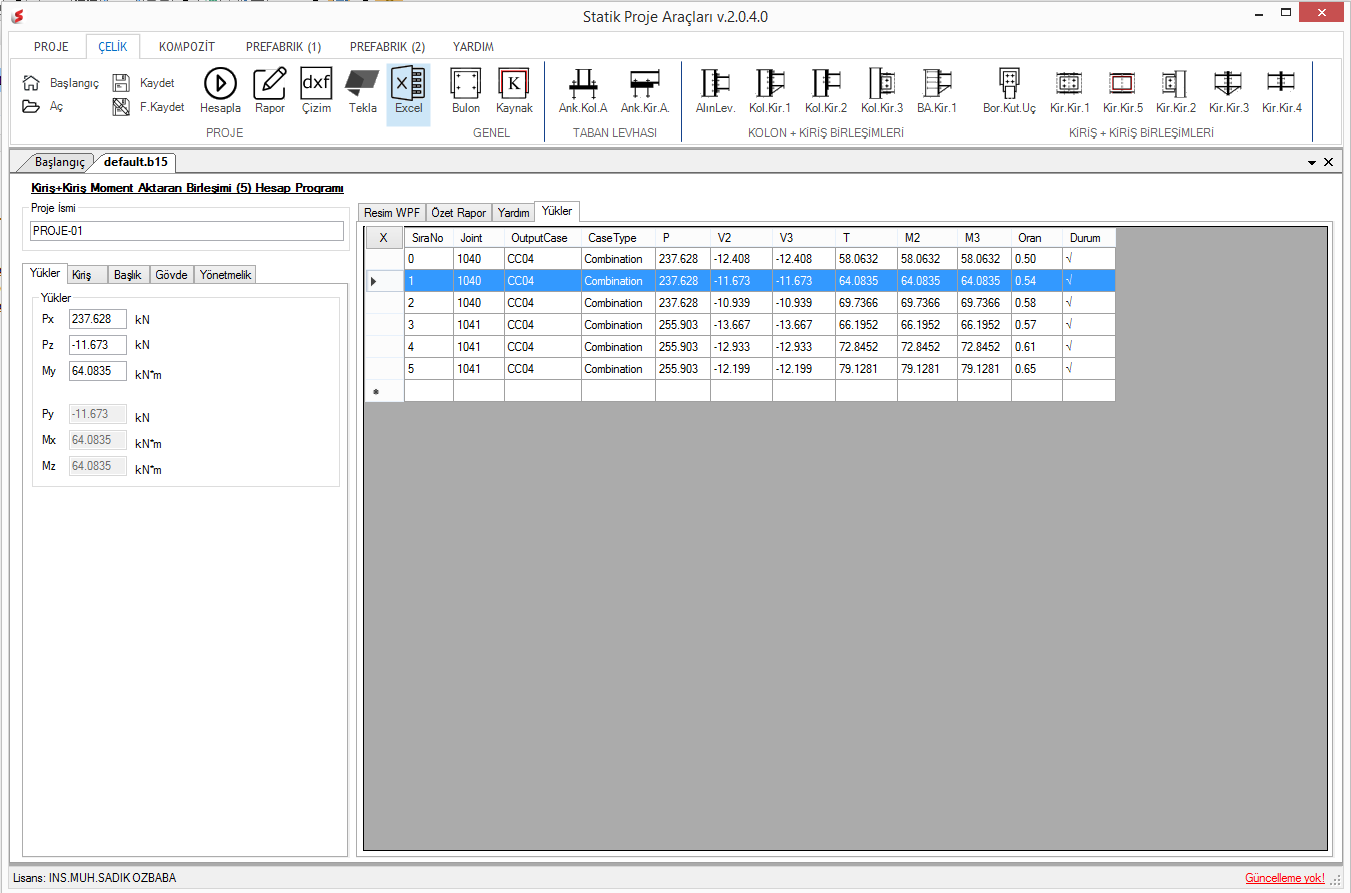Screen dimensions: 1351x893
Task: Select Kir.Kir.2 beam connection
Action: pyautogui.click(x=1176, y=91)
